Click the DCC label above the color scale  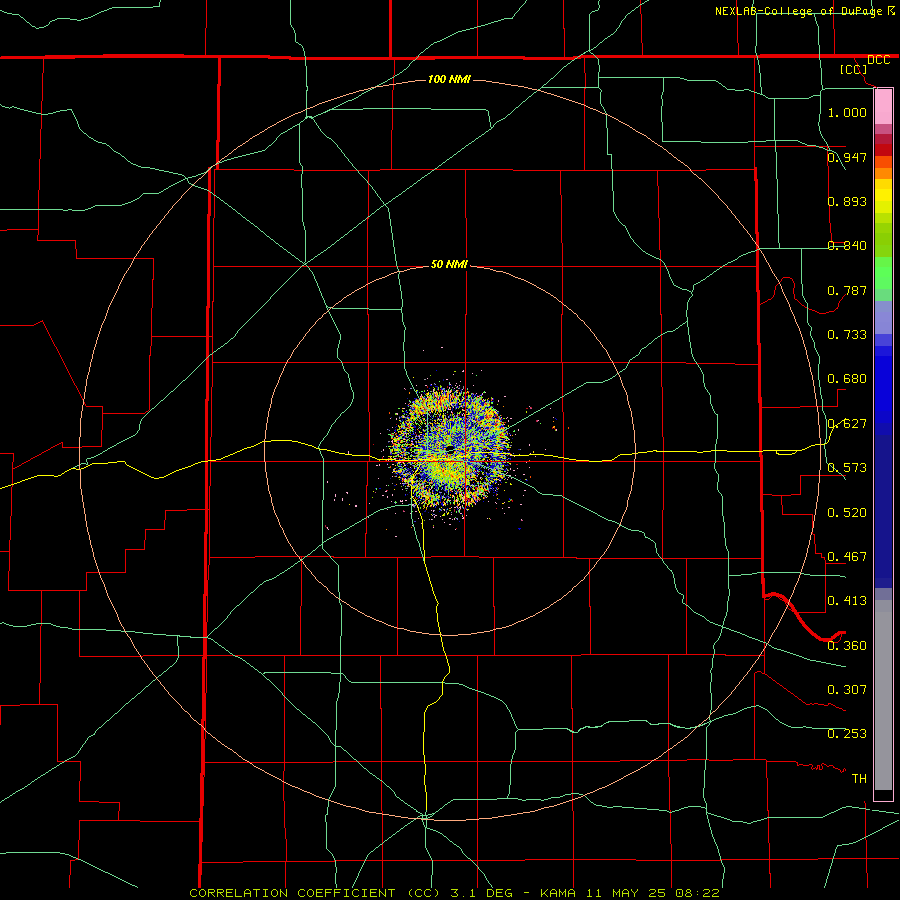point(878,60)
